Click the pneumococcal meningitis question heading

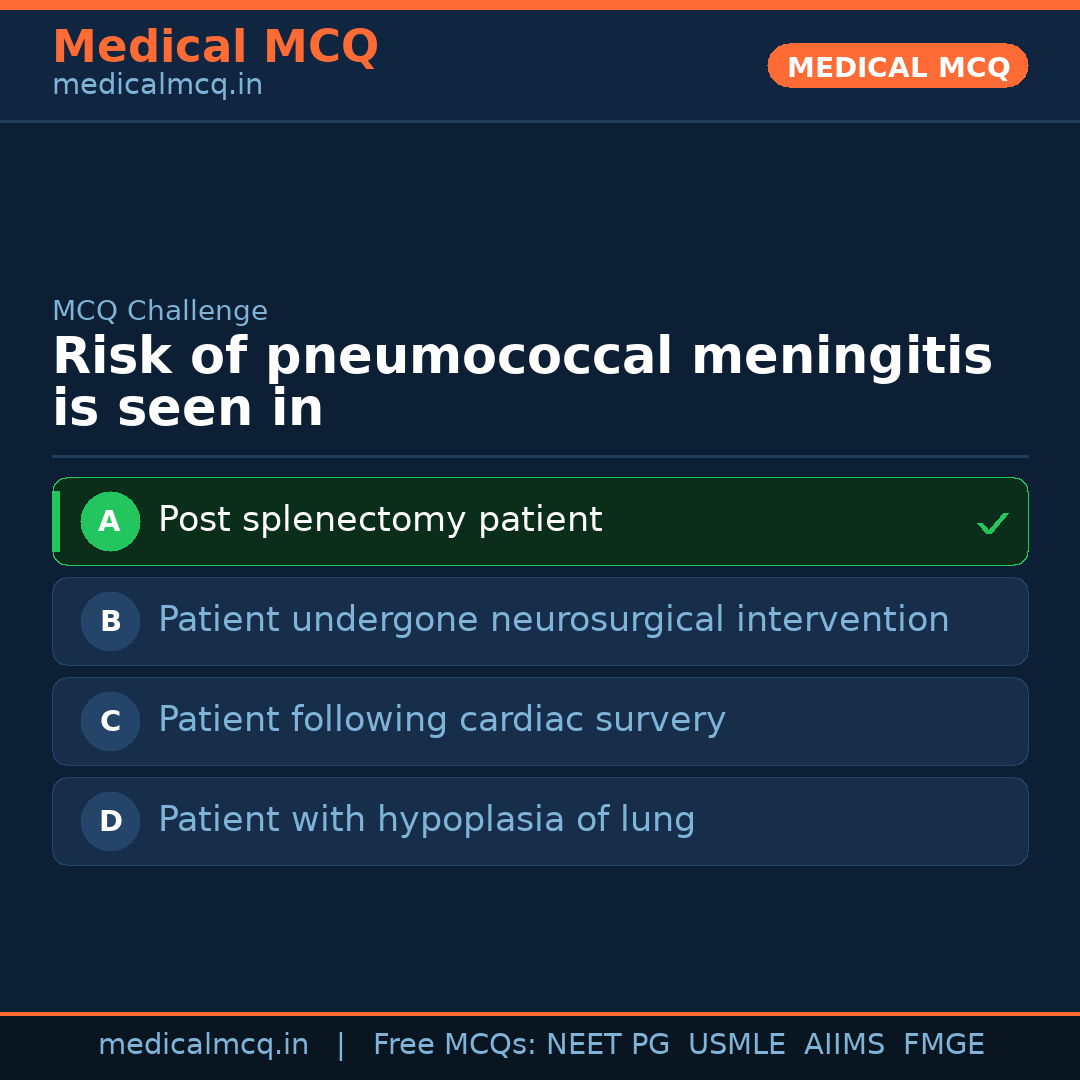point(521,383)
